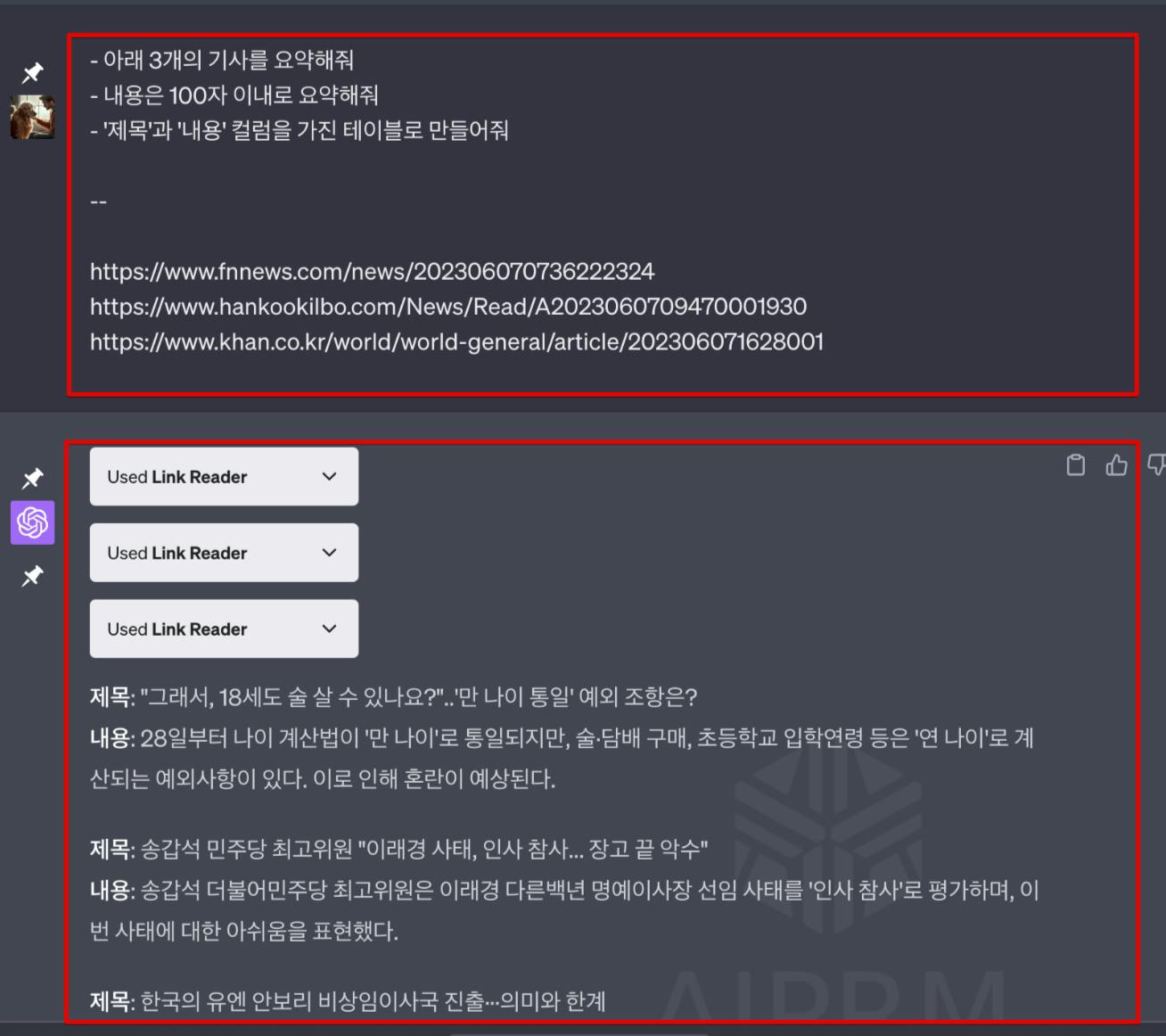The height and width of the screenshot is (1036, 1166).
Task: Pin the user prompt message
Action: click(x=33, y=72)
